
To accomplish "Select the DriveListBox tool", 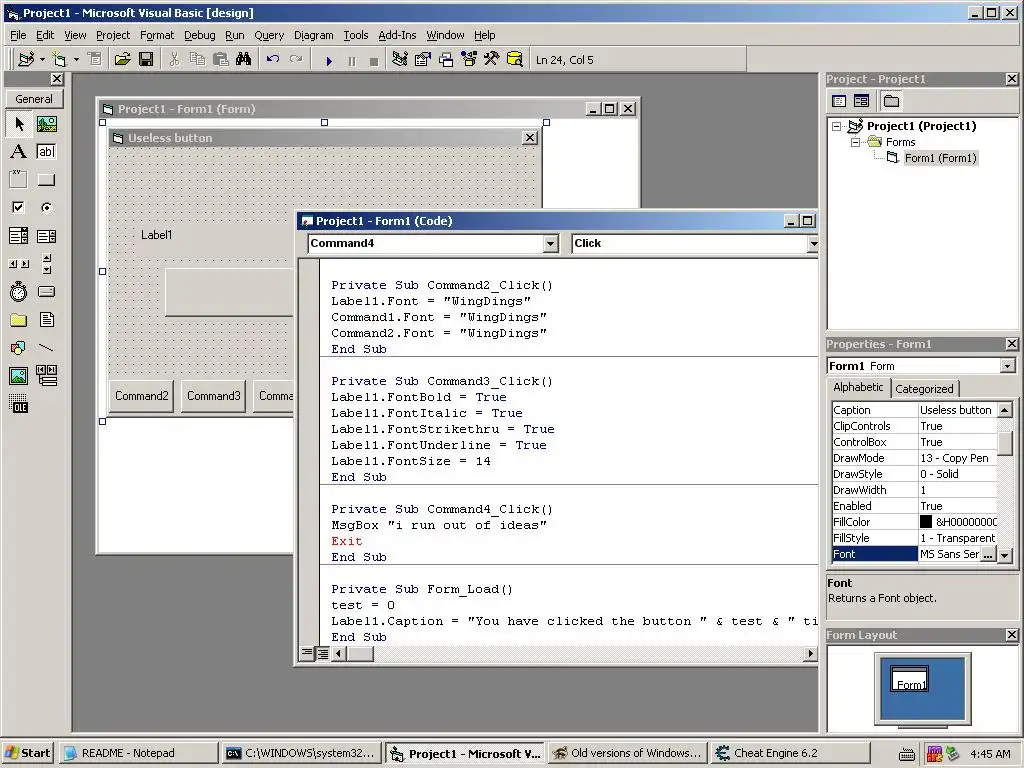I will (x=46, y=292).
